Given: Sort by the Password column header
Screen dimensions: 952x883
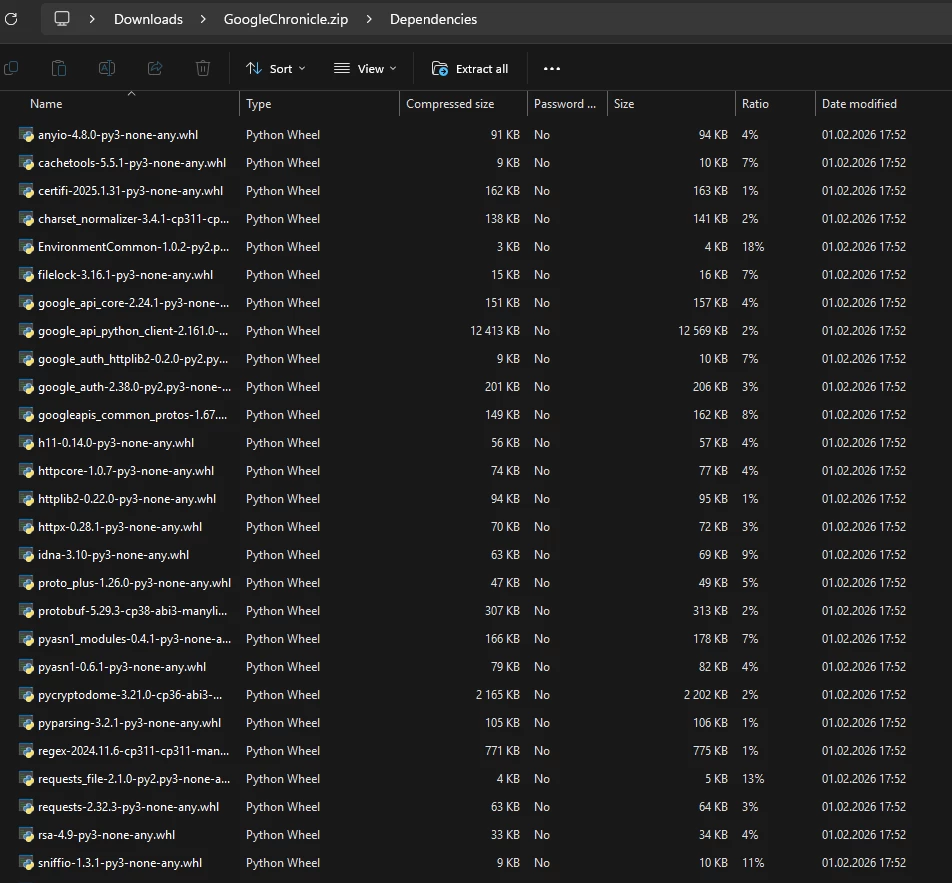Looking at the screenshot, I should click(x=565, y=104).
